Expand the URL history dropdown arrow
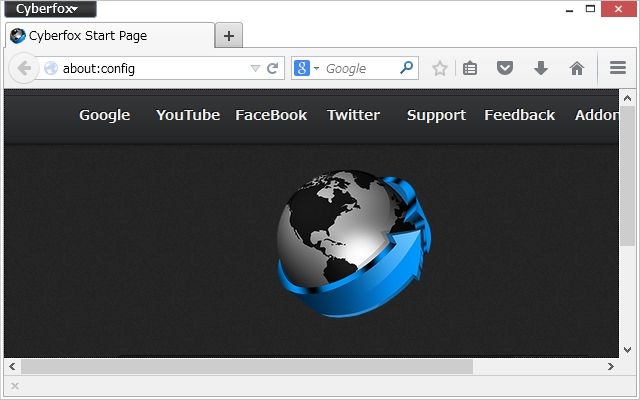The image size is (640, 400). coord(255,68)
